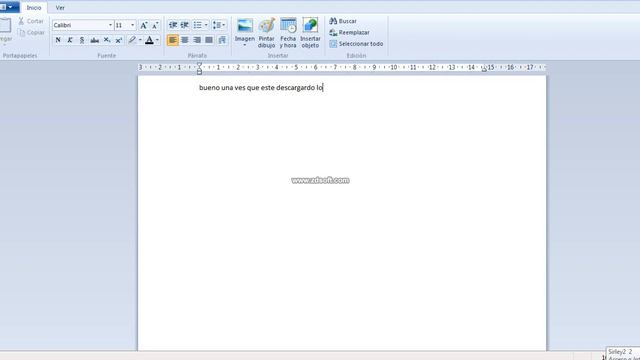Expand the Imagen dropdown arrow

click(x=245, y=45)
